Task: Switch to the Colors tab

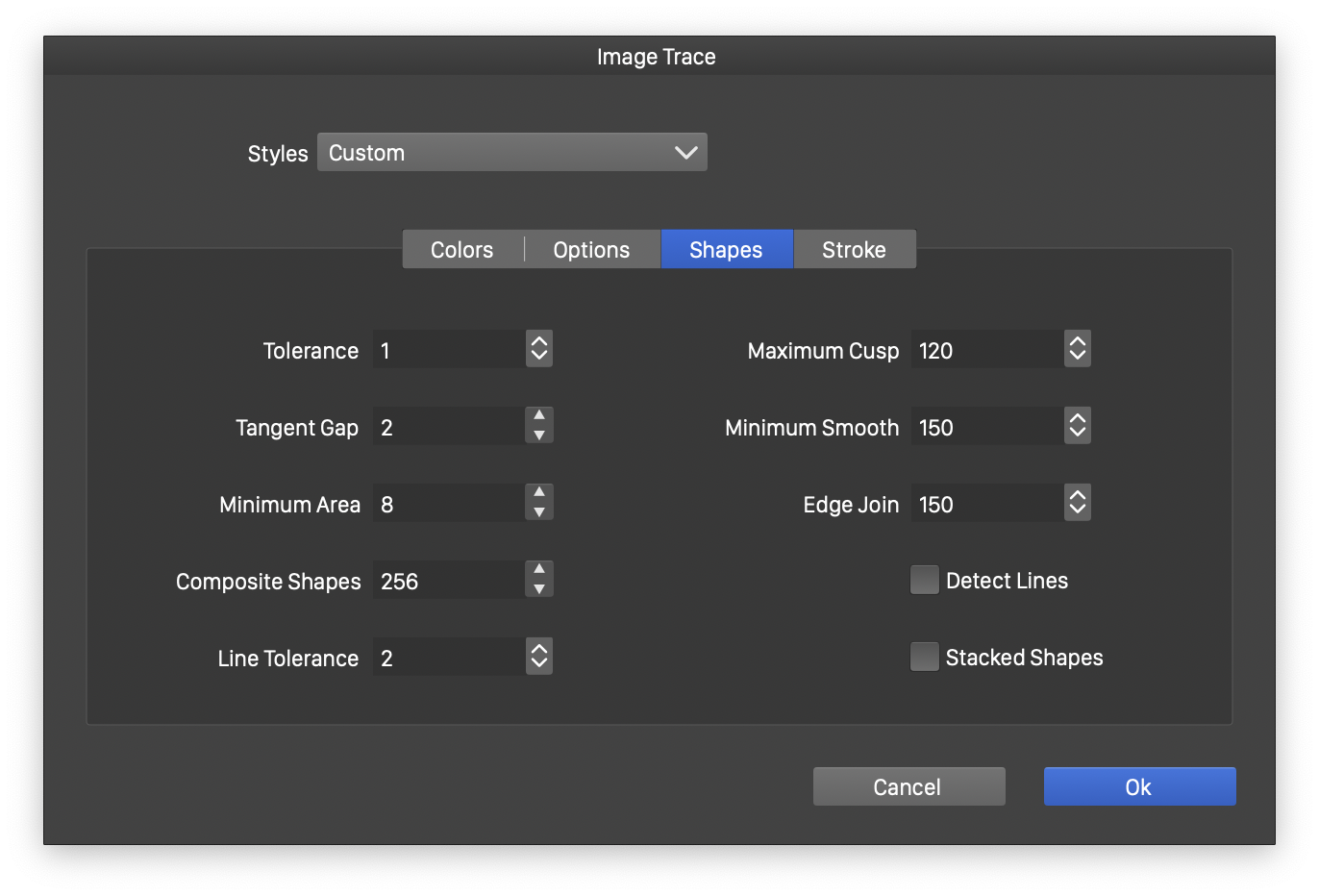Action: click(x=462, y=250)
